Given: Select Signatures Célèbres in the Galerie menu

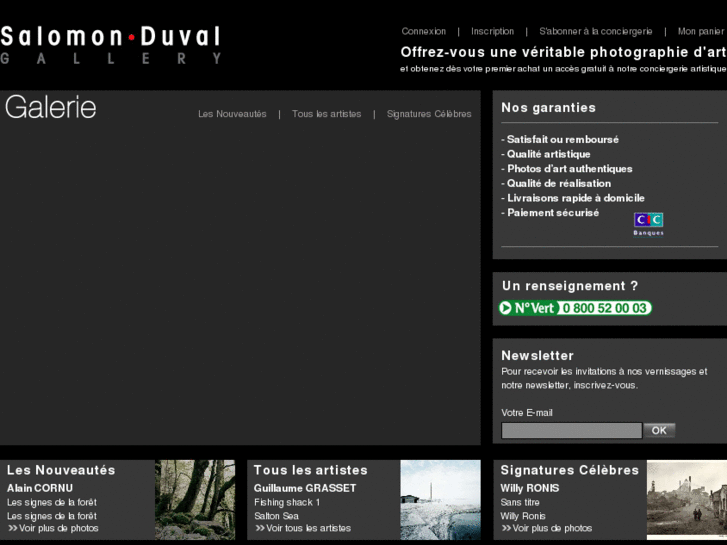Looking at the screenshot, I should [429, 114].
